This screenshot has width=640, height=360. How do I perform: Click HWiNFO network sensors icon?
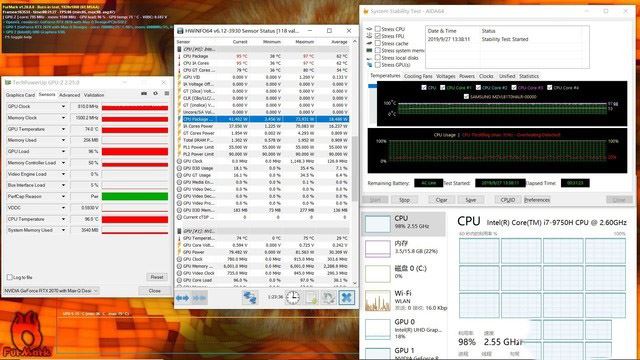250,298
